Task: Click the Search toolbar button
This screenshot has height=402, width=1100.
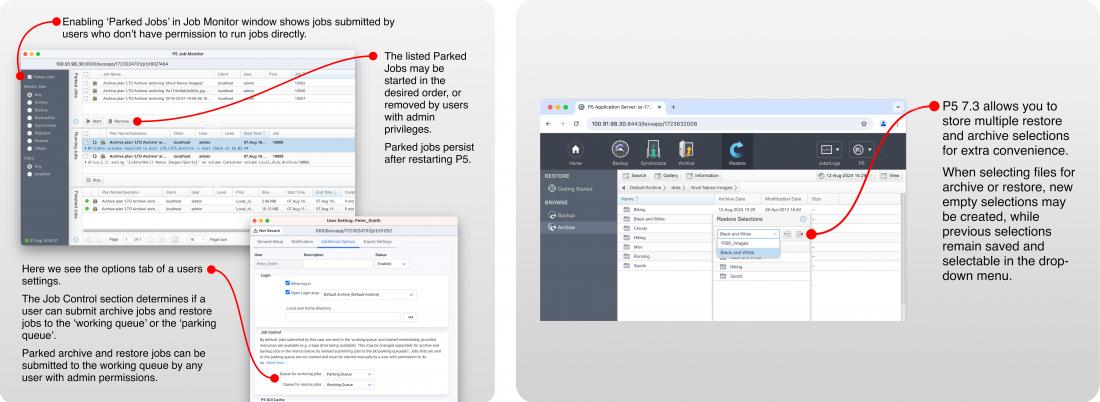Action: click(636, 175)
